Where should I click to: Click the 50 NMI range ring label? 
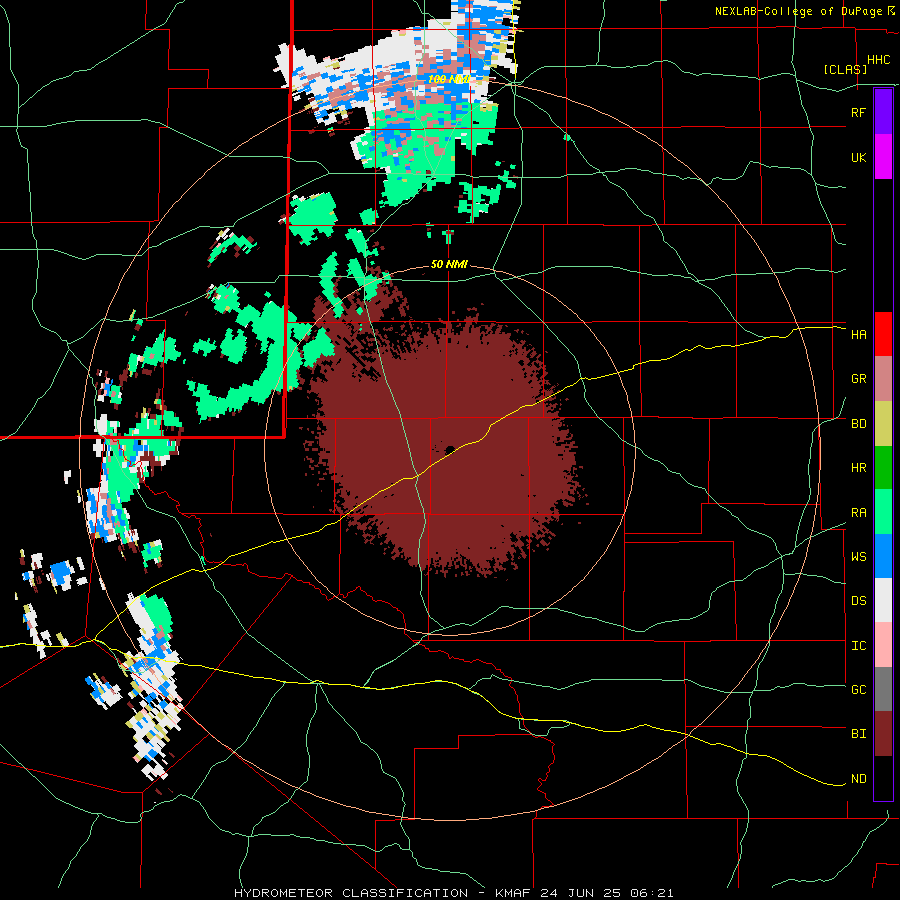pyautogui.click(x=449, y=264)
